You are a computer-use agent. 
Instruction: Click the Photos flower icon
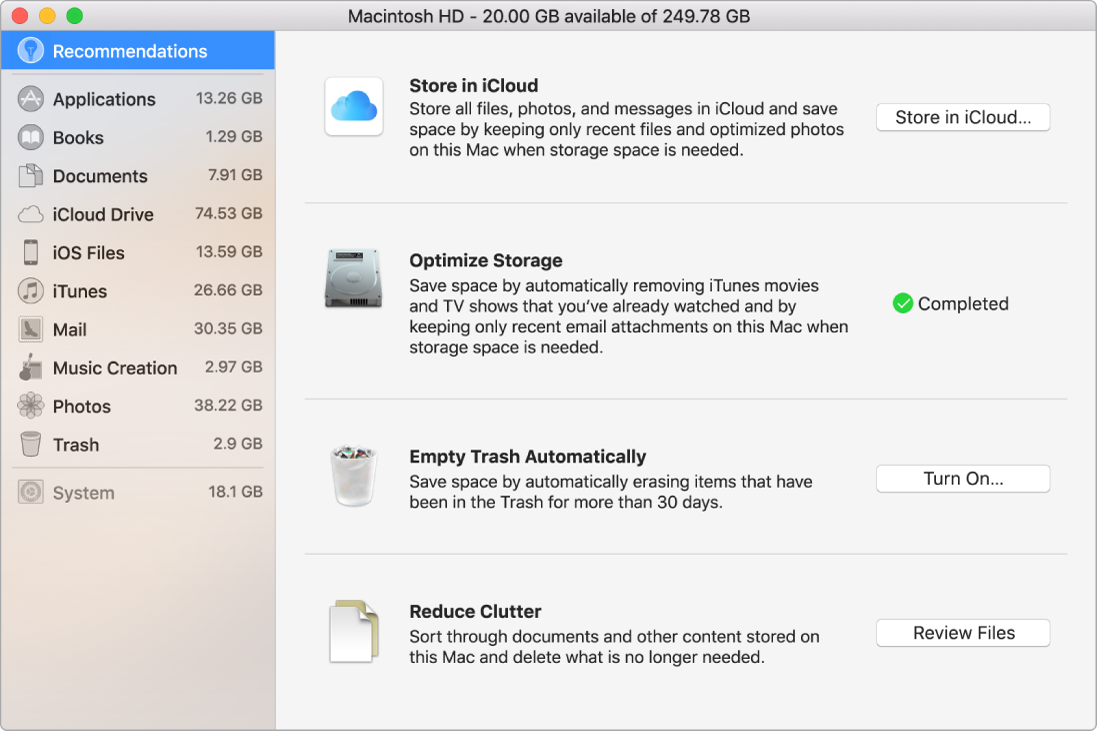click(31, 406)
